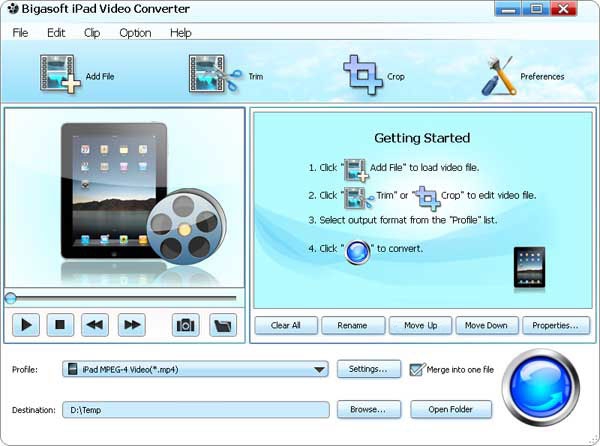Open the Clip menu
Viewport: 600px width, 446px height.
coord(92,33)
